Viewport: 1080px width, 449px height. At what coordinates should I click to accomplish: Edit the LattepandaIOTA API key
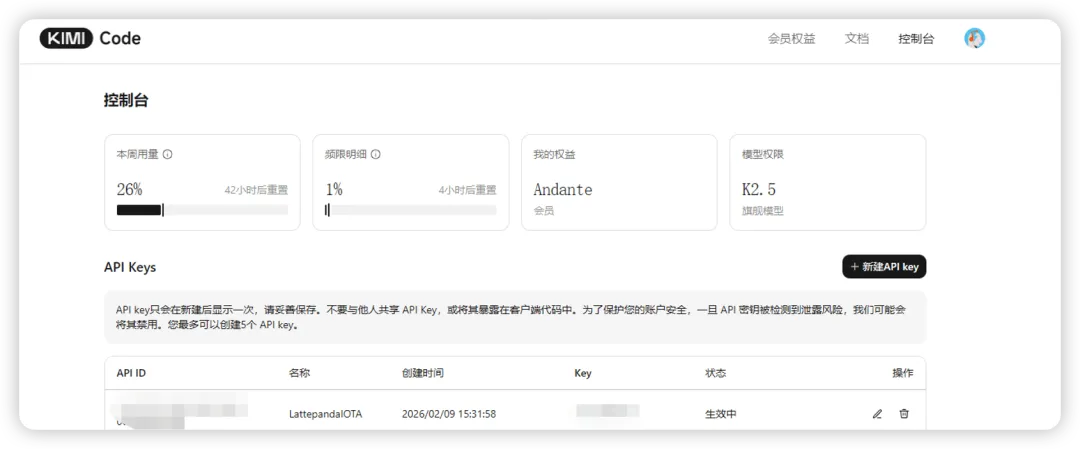click(877, 414)
